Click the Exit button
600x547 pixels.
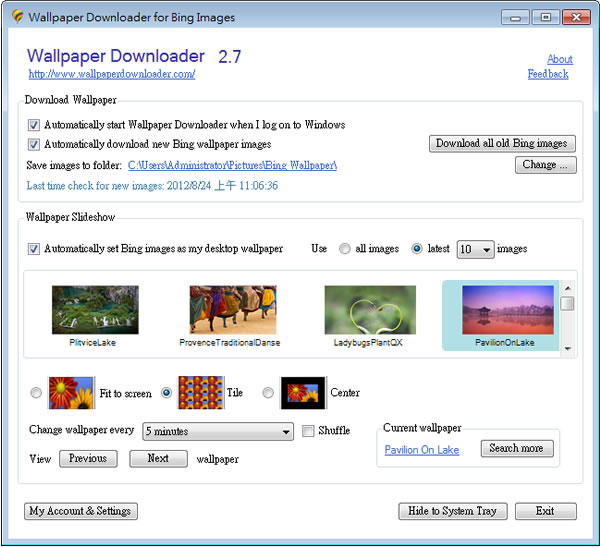pos(546,511)
